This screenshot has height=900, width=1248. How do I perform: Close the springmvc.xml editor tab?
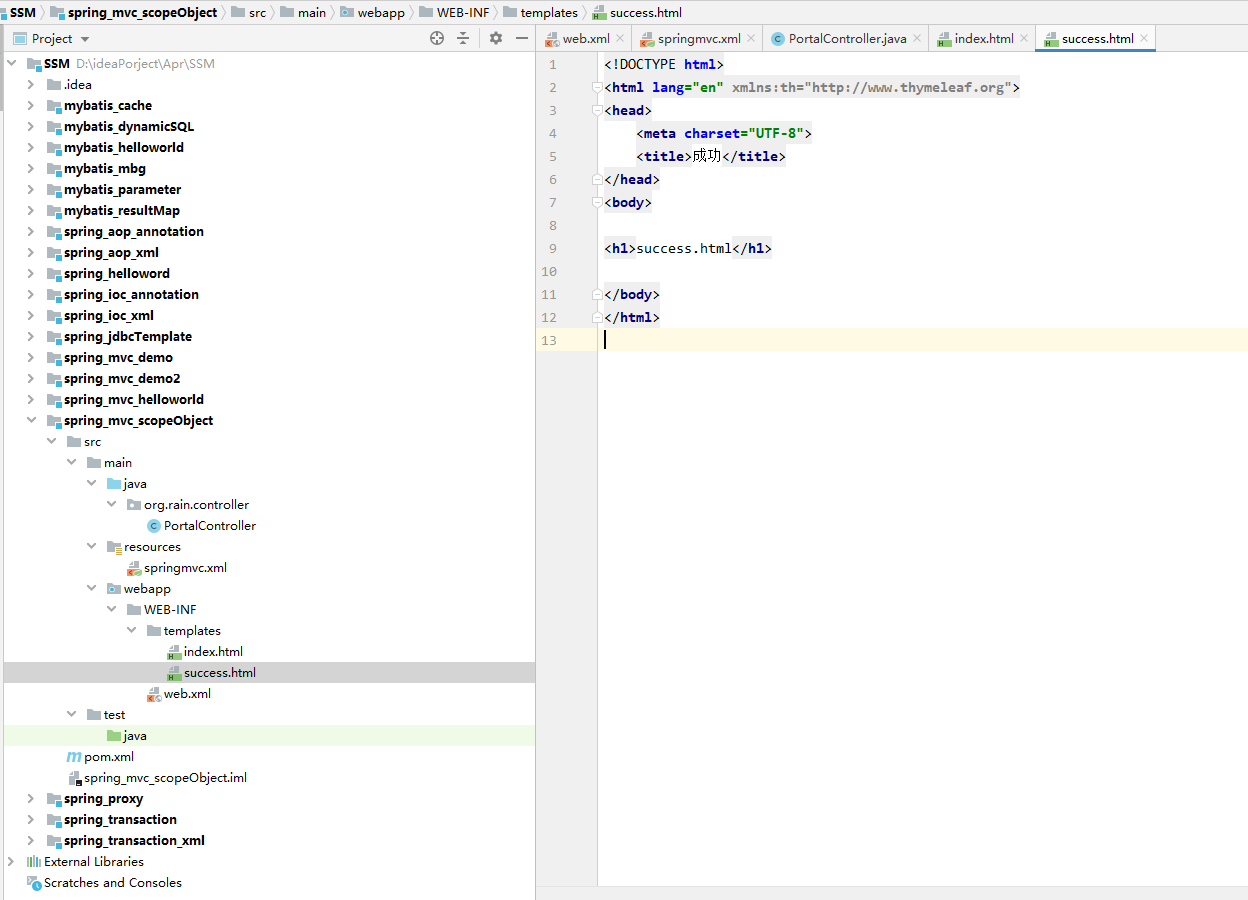pos(751,38)
